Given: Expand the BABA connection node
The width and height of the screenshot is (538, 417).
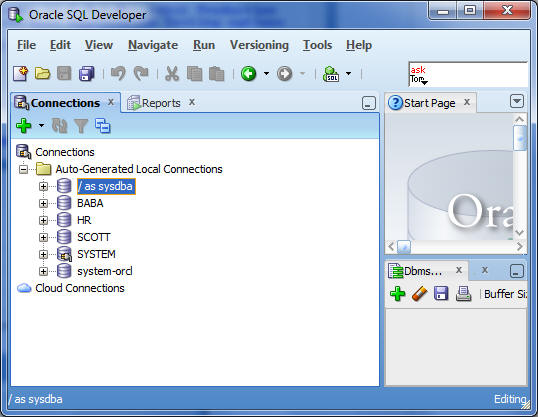Looking at the screenshot, I should point(43,204).
